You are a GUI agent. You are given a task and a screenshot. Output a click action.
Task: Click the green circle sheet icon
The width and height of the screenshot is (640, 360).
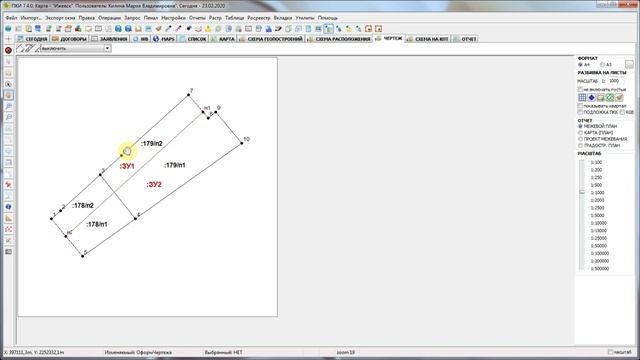(x=610, y=98)
